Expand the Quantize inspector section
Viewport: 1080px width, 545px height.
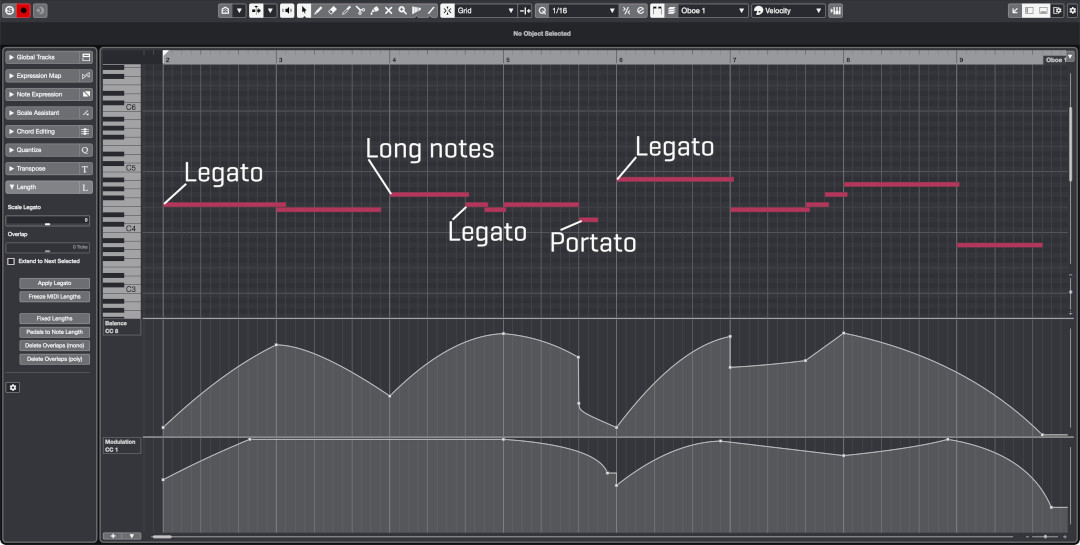tap(49, 150)
